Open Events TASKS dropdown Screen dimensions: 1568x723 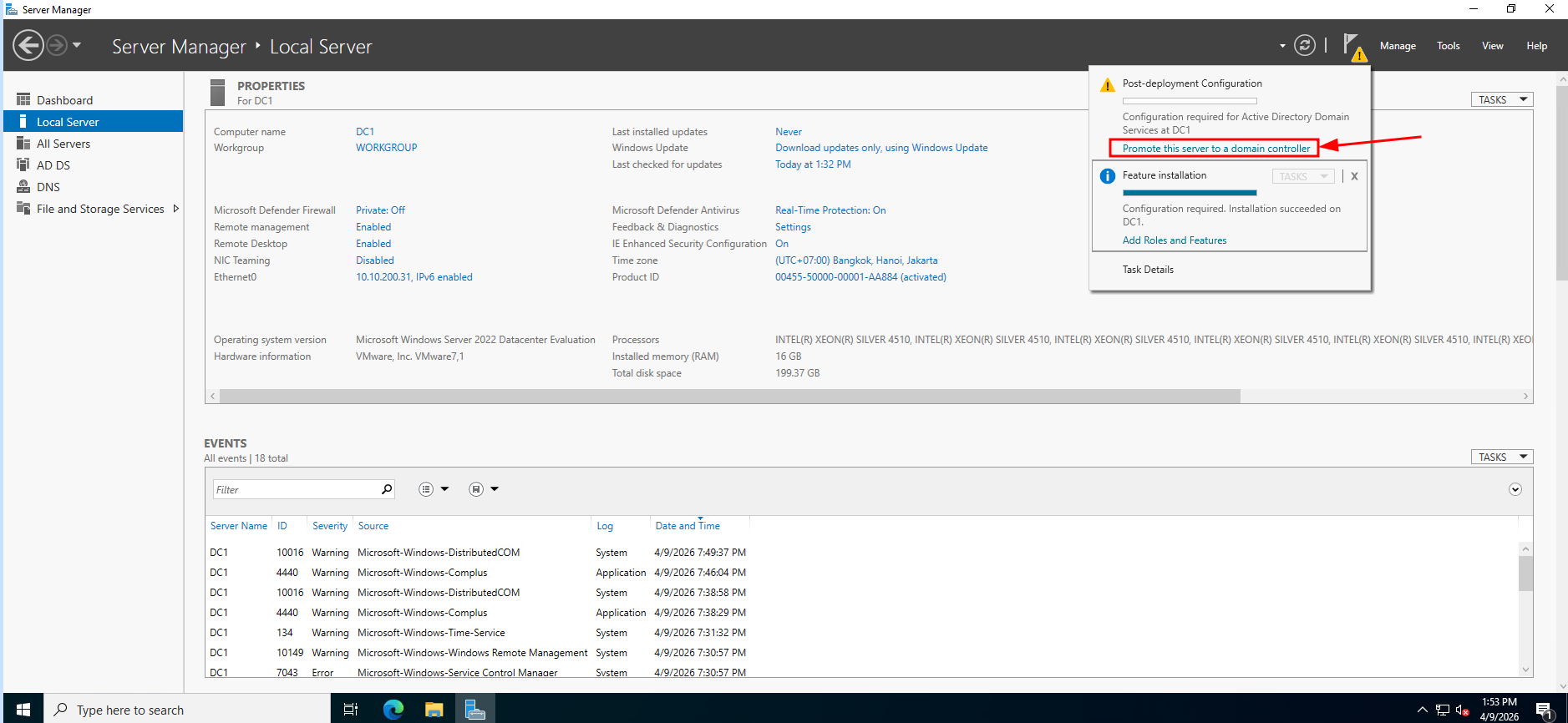(x=1501, y=457)
